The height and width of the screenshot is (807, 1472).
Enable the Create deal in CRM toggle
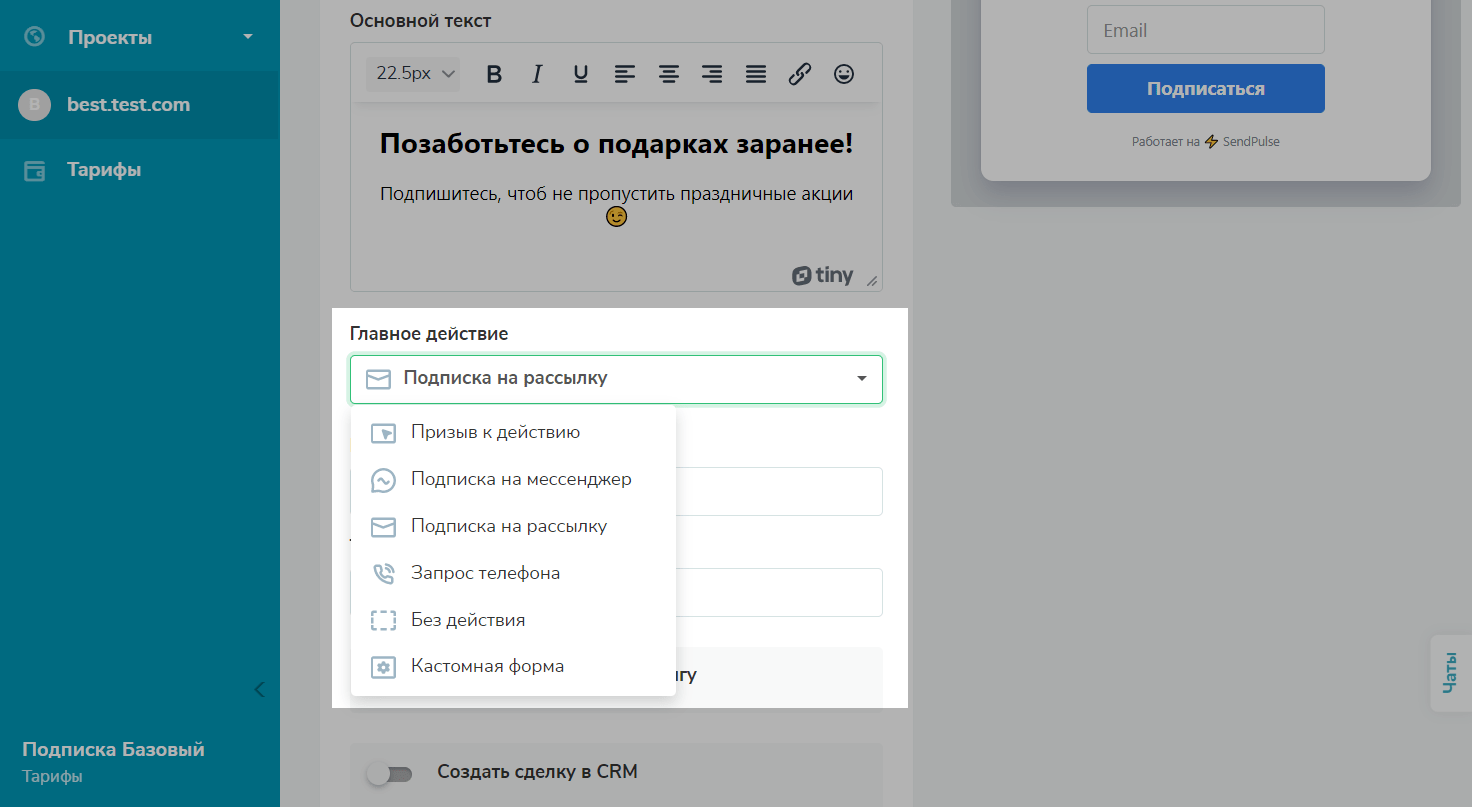pyautogui.click(x=389, y=773)
